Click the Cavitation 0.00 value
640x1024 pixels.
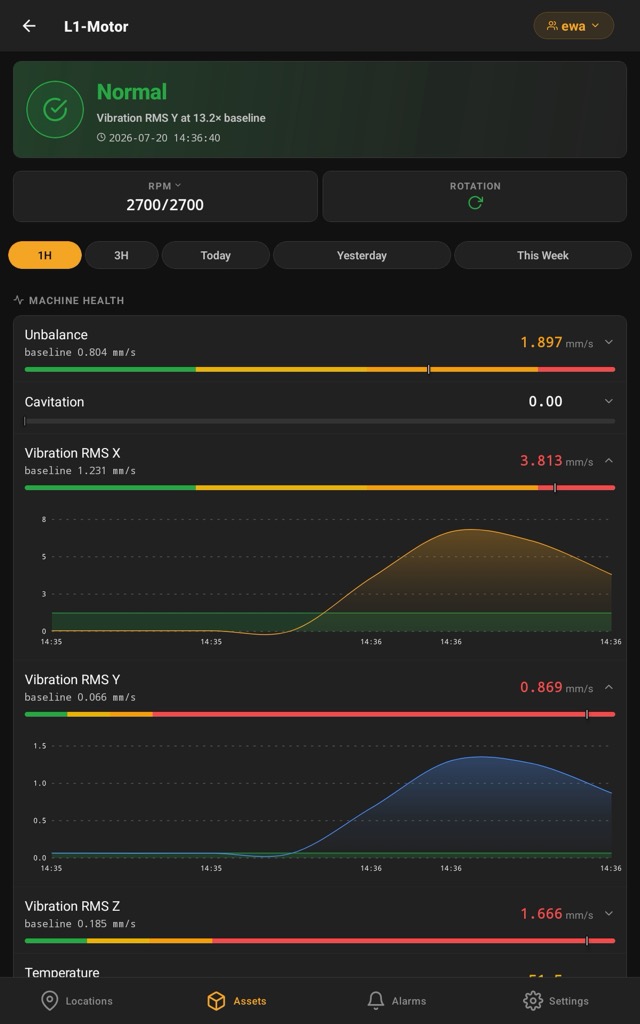click(545, 401)
